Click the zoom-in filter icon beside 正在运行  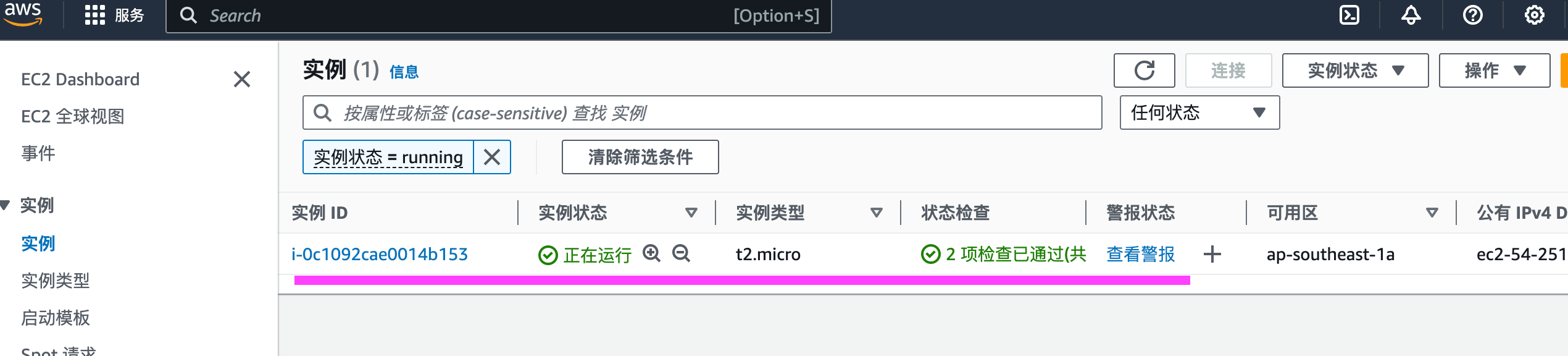651,253
